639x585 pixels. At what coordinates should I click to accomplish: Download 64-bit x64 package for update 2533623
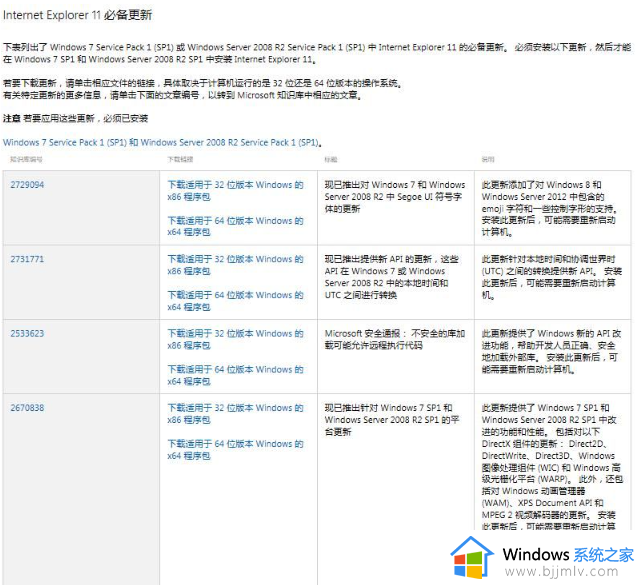click(236, 375)
